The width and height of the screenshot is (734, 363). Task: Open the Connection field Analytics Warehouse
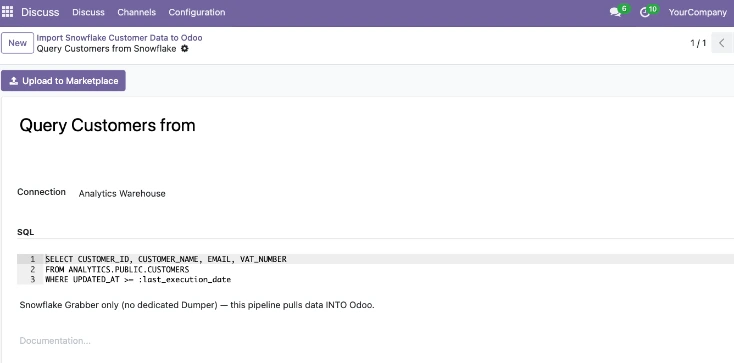[x=122, y=193]
